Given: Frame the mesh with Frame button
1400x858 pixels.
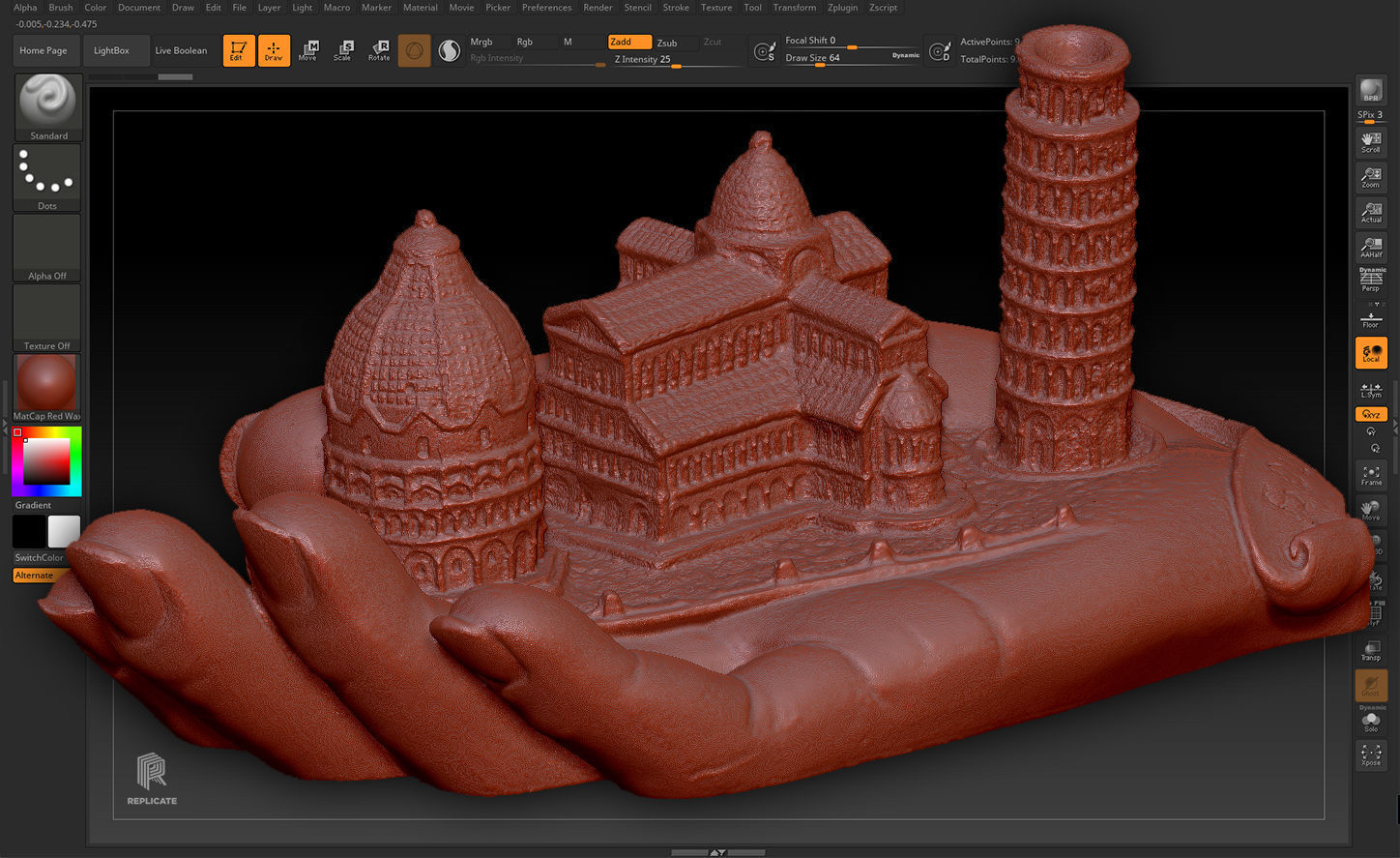Looking at the screenshot, I should tap(1371, 475).
